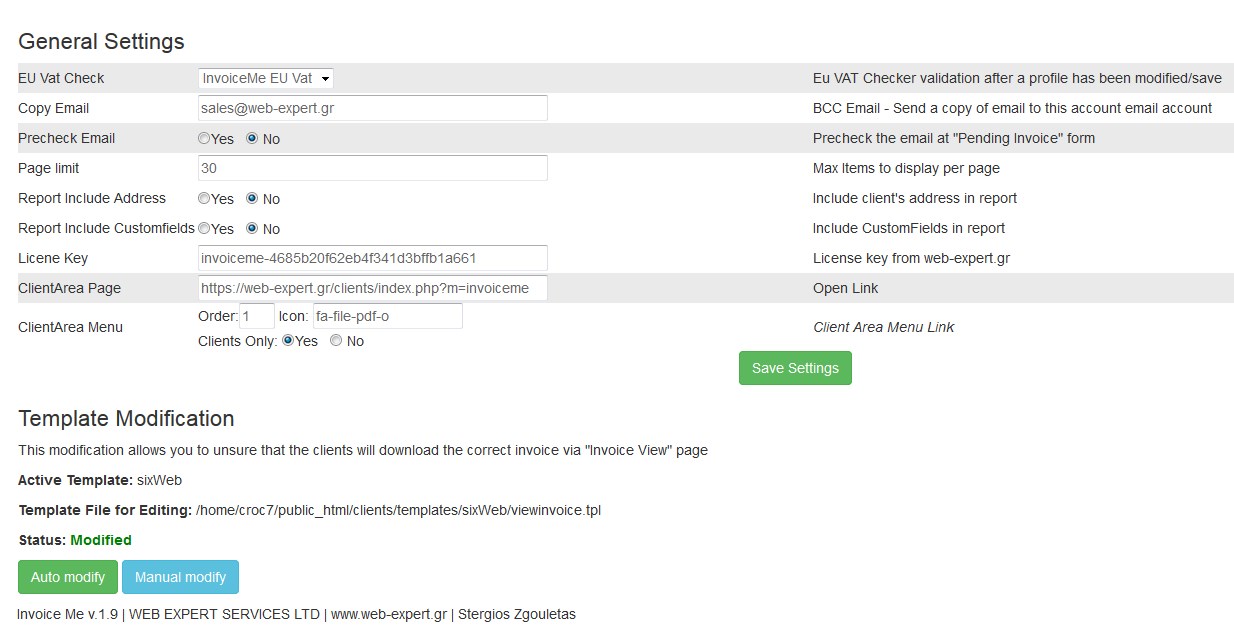Click the ClientArea Page URL field
This screenshot has height=637, width=1234.
[x=373, y=288]
